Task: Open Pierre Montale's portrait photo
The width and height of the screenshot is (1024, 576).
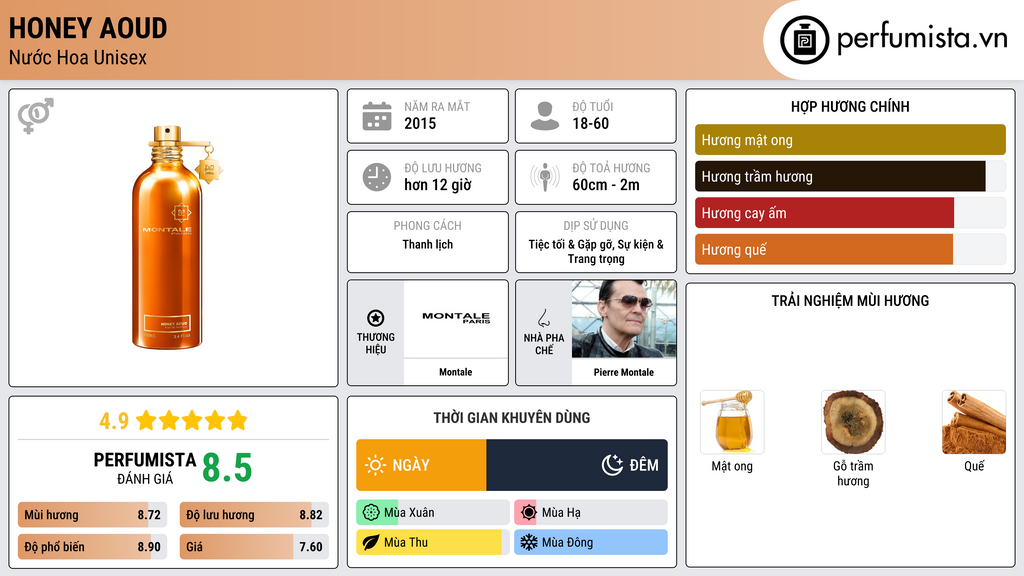Action: [x=624, y=319]
